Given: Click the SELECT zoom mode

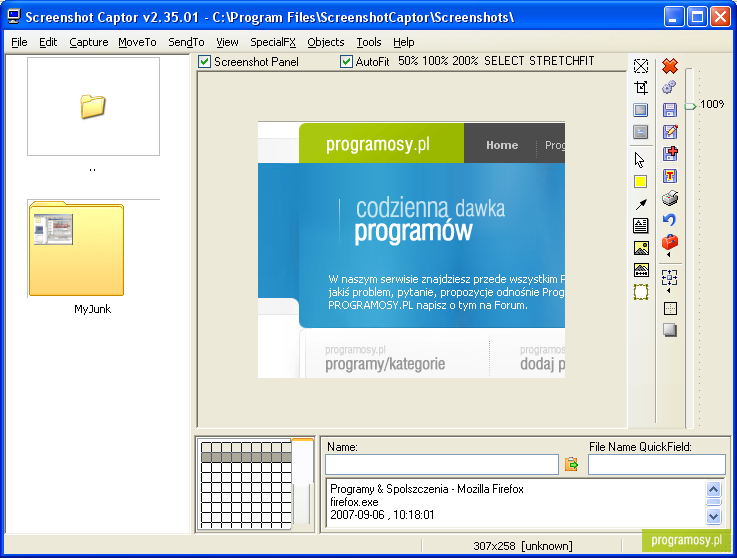Looking at the screenshot, I should [x=504, y=61].
